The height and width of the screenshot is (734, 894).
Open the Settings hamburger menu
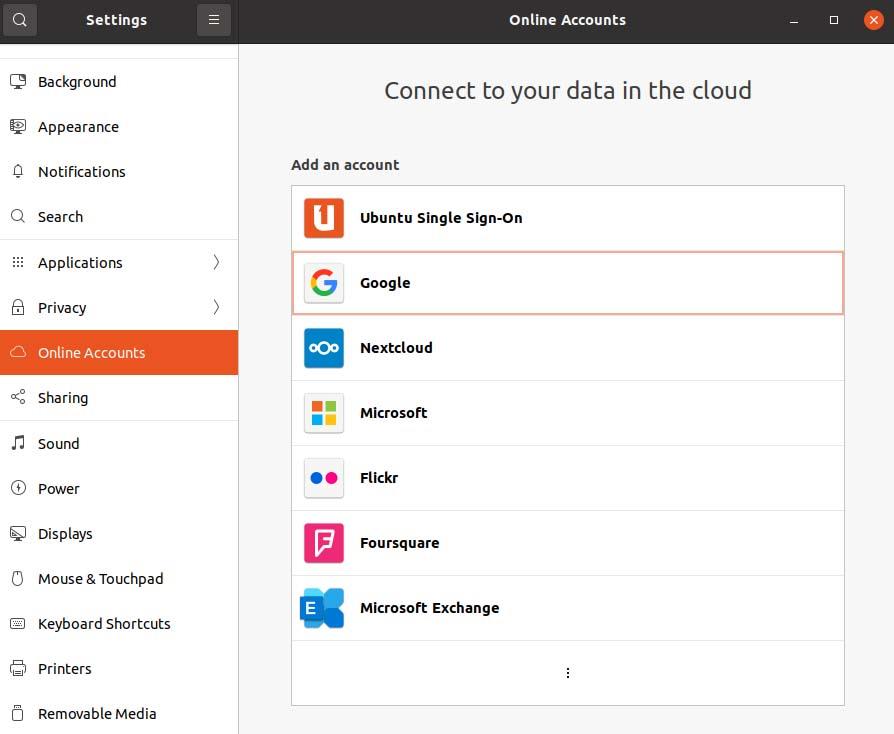pyautogui.click(x=214, y=20)
